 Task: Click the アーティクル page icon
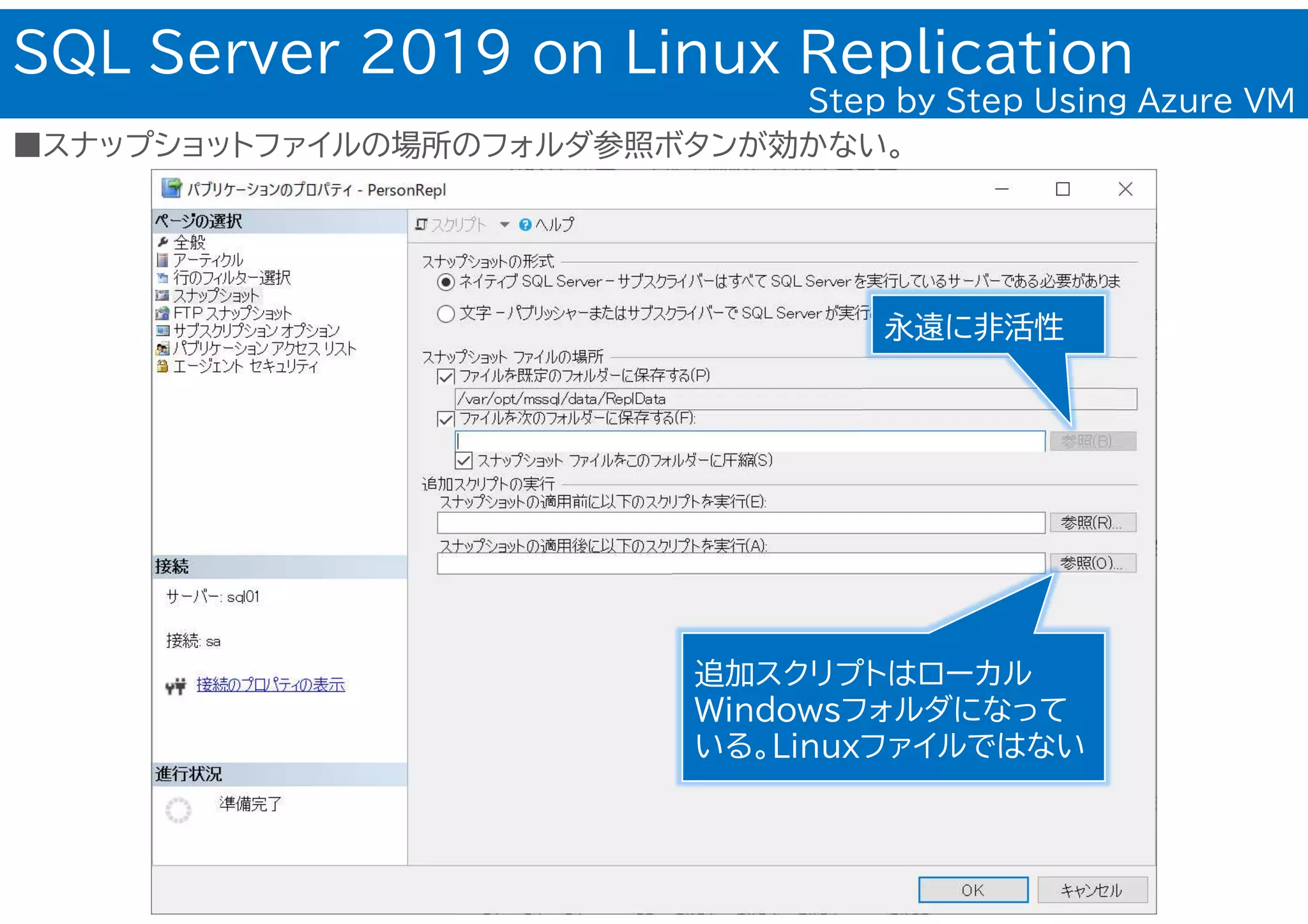tap(163, 260)
